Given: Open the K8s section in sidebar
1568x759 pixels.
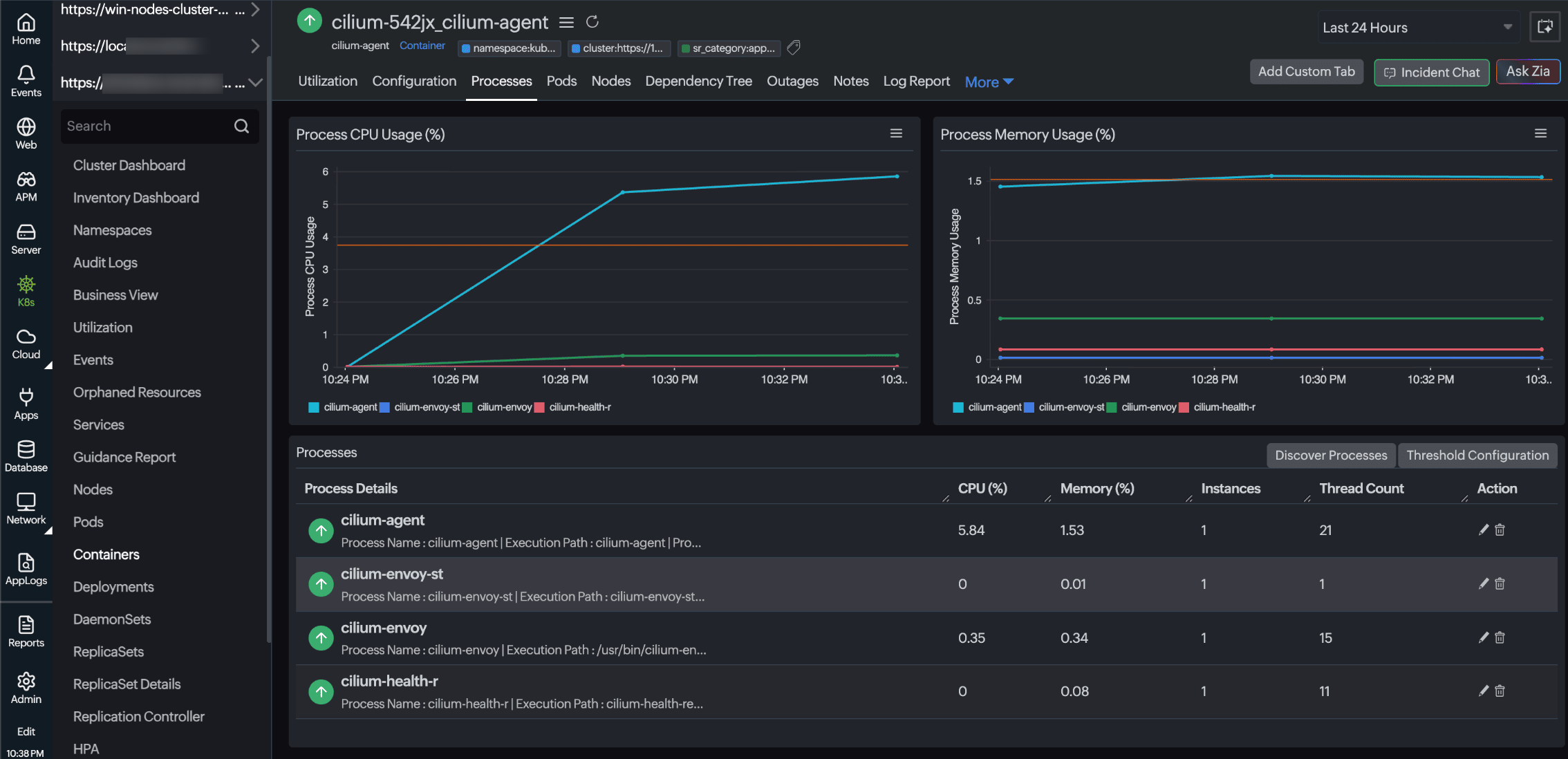Looking at the screenshot, I should tap(26, 291).
